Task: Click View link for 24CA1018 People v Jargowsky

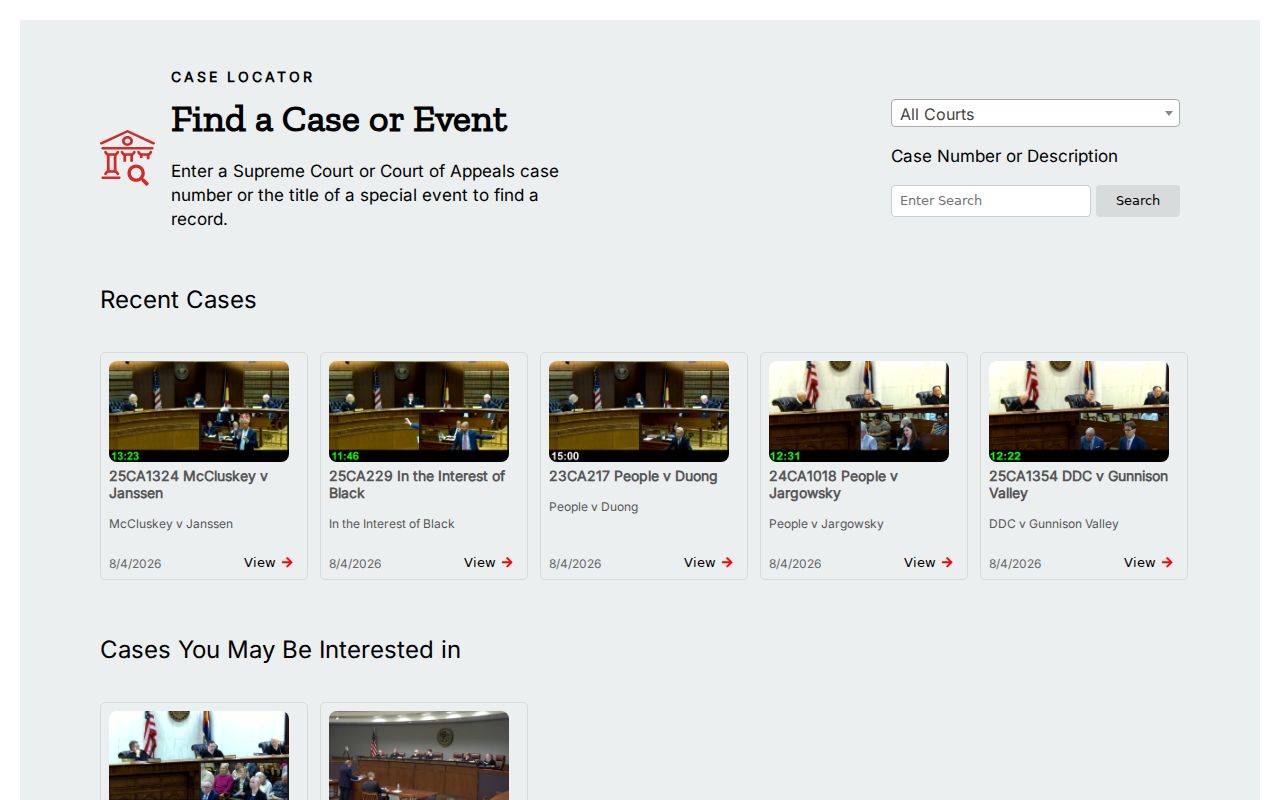Action: (x=929, y=562)
